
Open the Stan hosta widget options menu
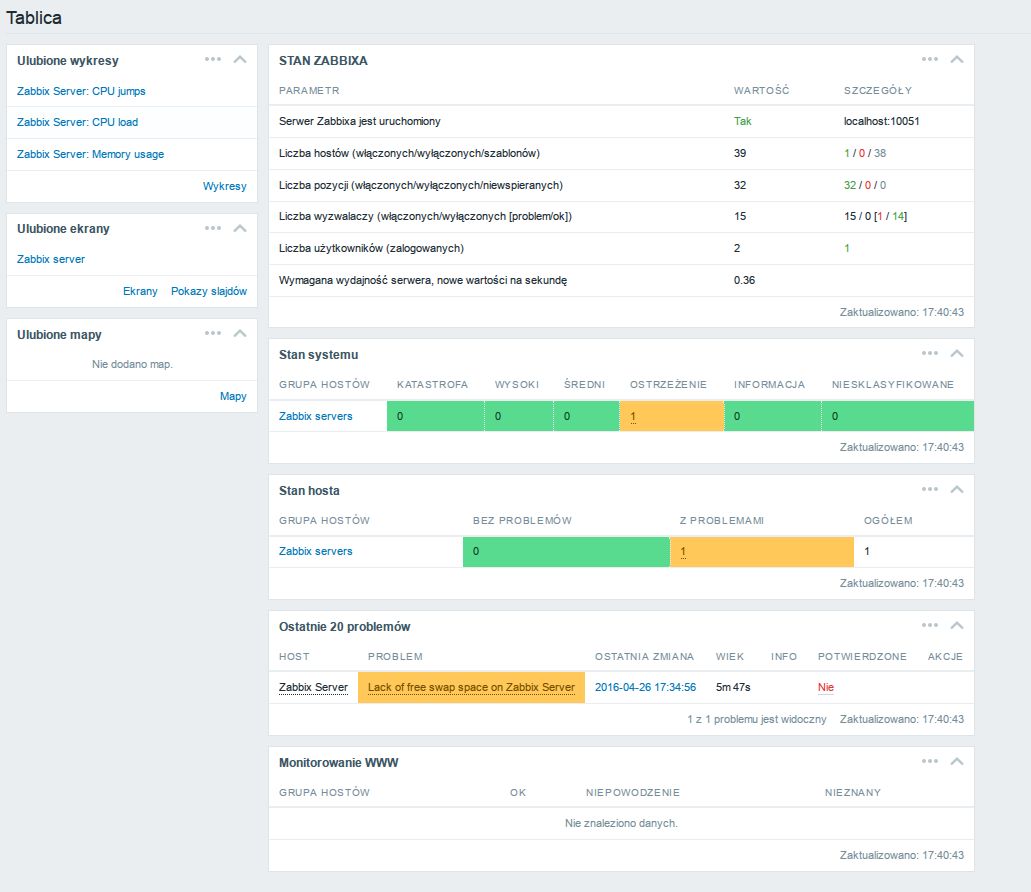coord(930,489)
